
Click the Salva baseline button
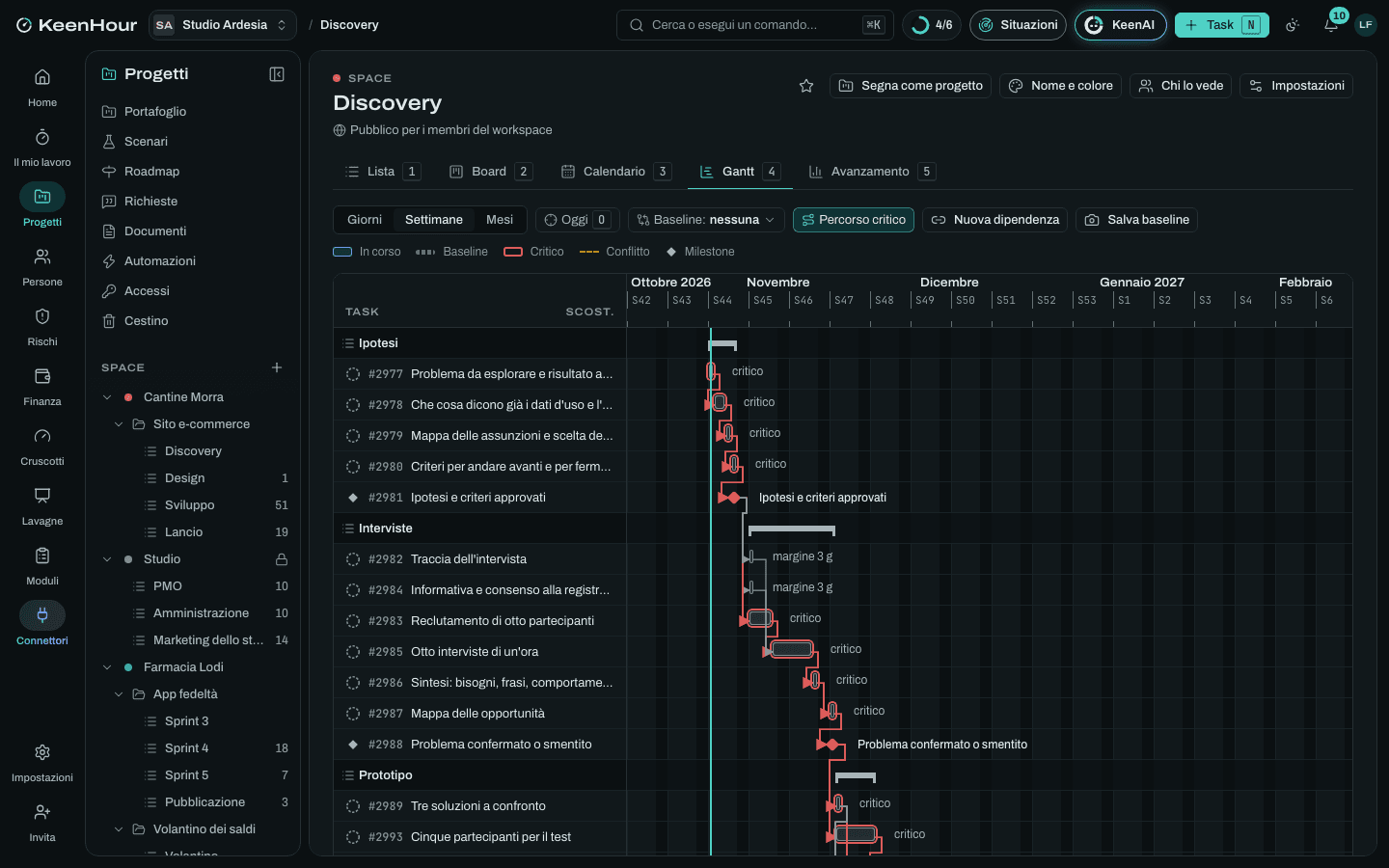(1137, 220)
